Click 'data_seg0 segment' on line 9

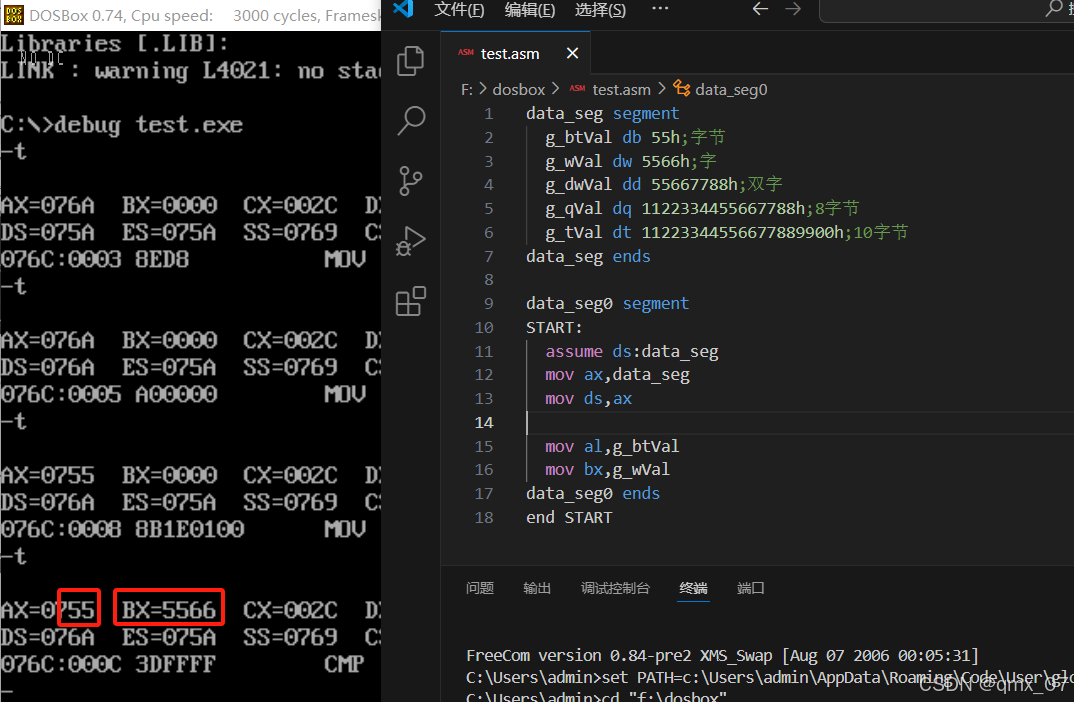(x=608, y=303)
